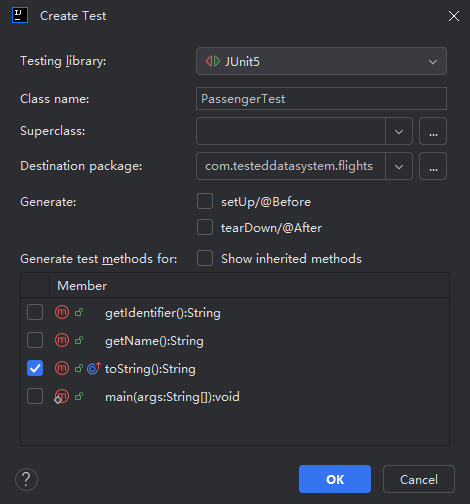
Task: Select the toString():String row text
Action: pos(150,369)
